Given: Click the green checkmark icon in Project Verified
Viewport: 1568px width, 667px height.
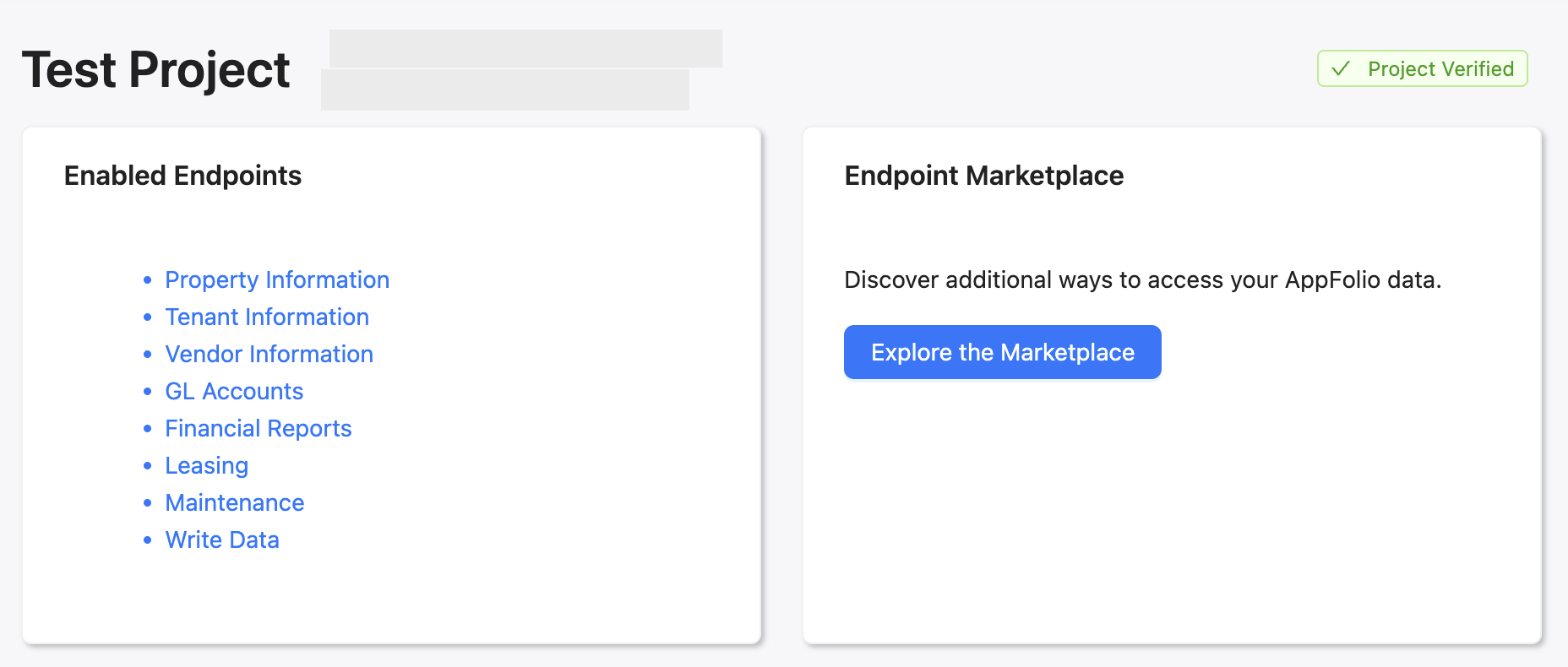Looking at the screenshot, I should 1341,68.
